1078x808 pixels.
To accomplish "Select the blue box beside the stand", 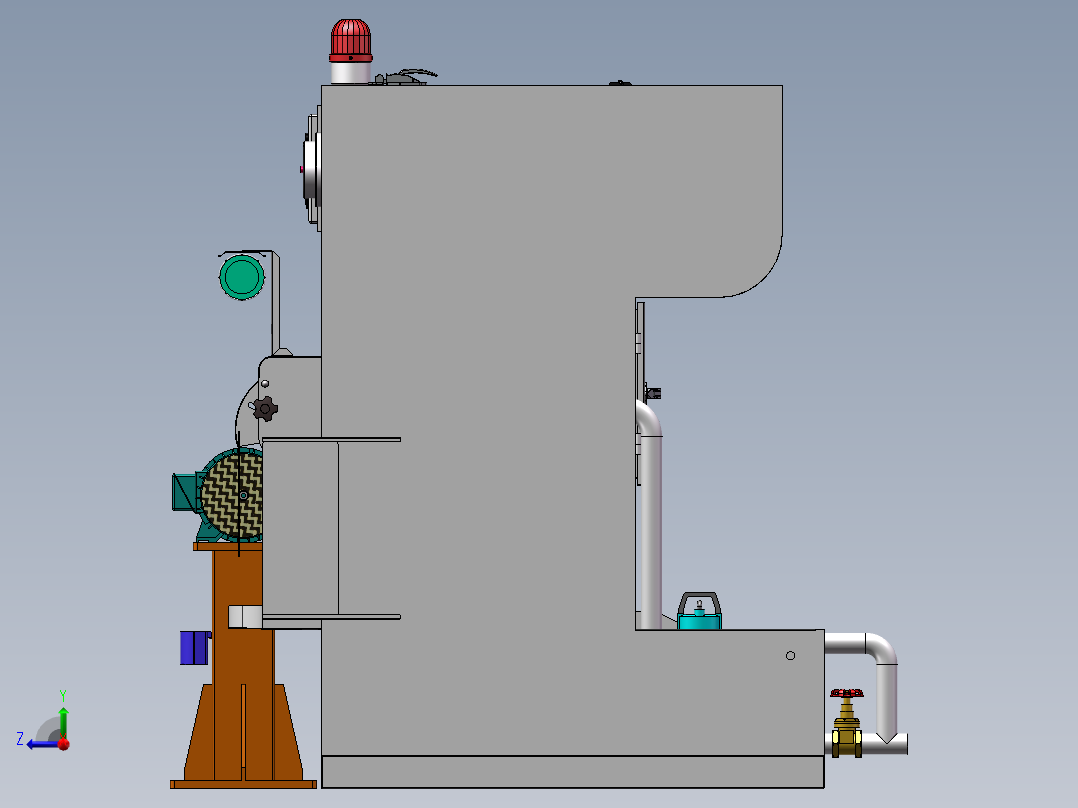I will point(191,648).
